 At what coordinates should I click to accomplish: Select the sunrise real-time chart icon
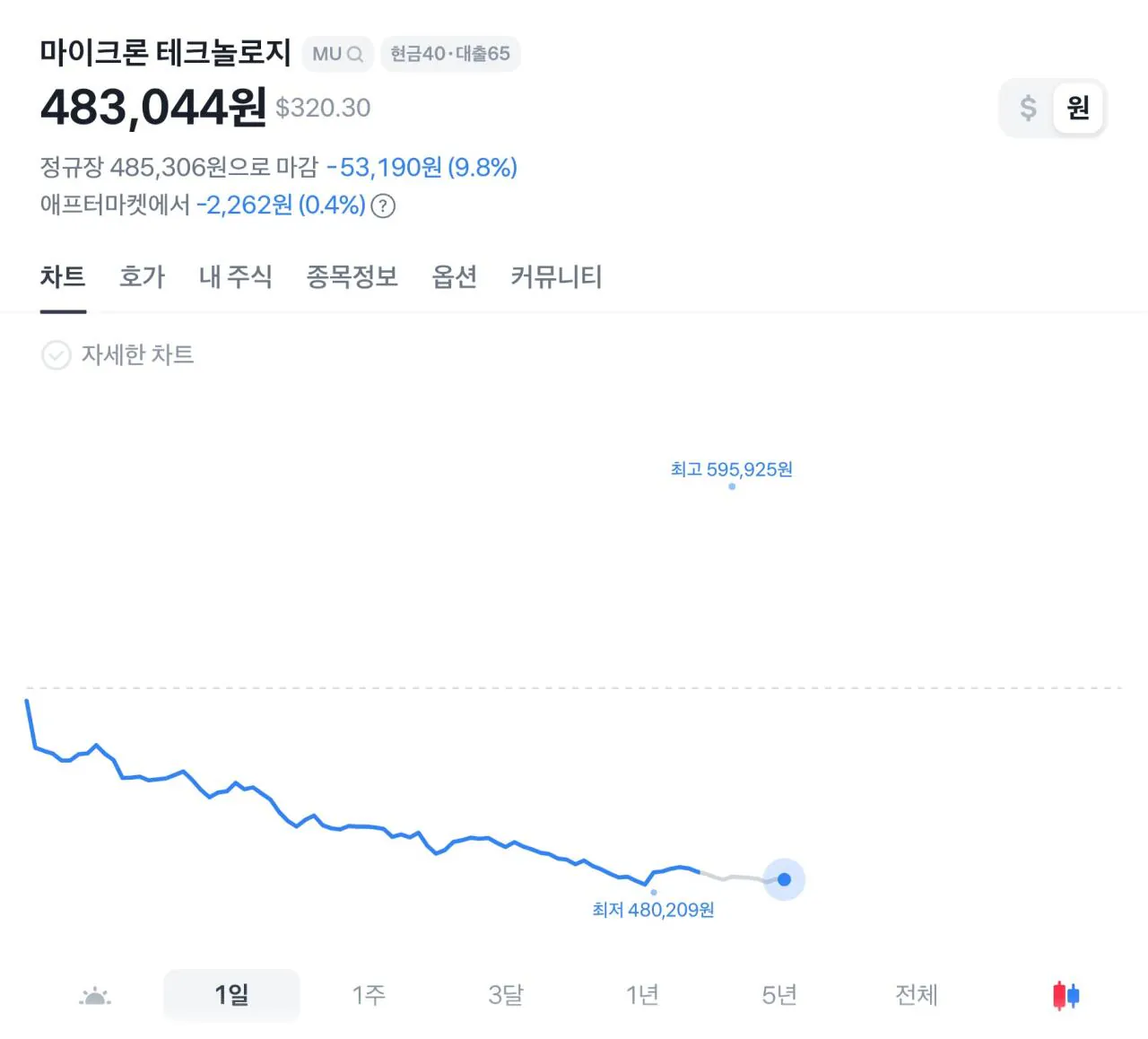(x=95, y=995)
